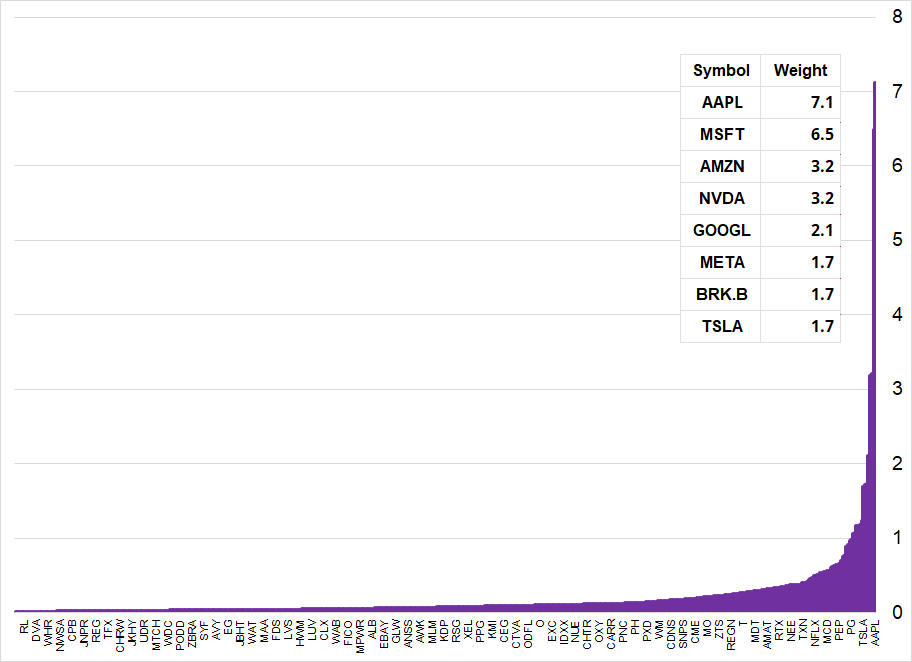
Task: Click the UDR ticker on the x-axis
Action: click(x=144, y=631)
